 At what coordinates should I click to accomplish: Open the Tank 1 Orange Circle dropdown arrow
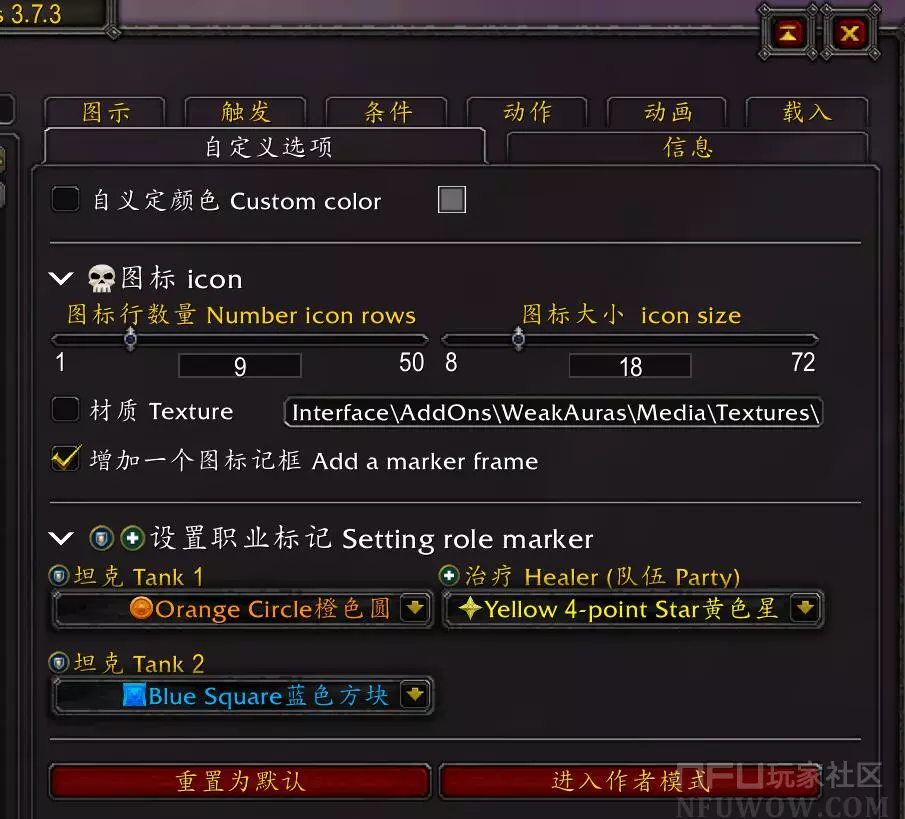pos(414,608)
